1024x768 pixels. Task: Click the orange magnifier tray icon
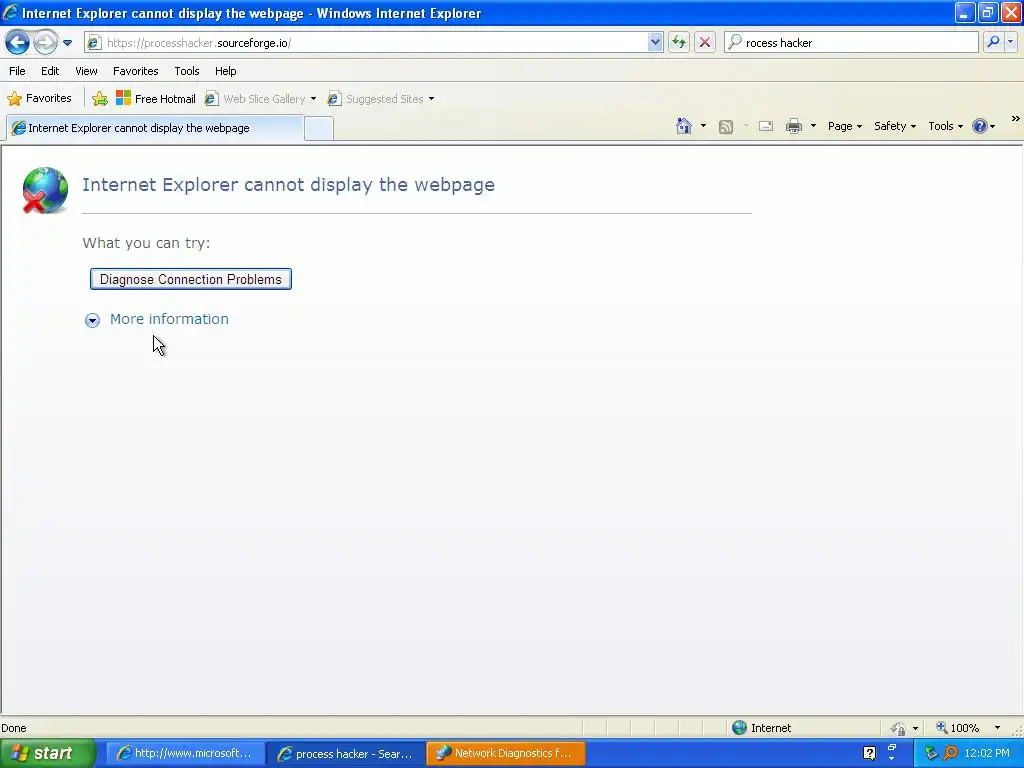coord(951,754)
